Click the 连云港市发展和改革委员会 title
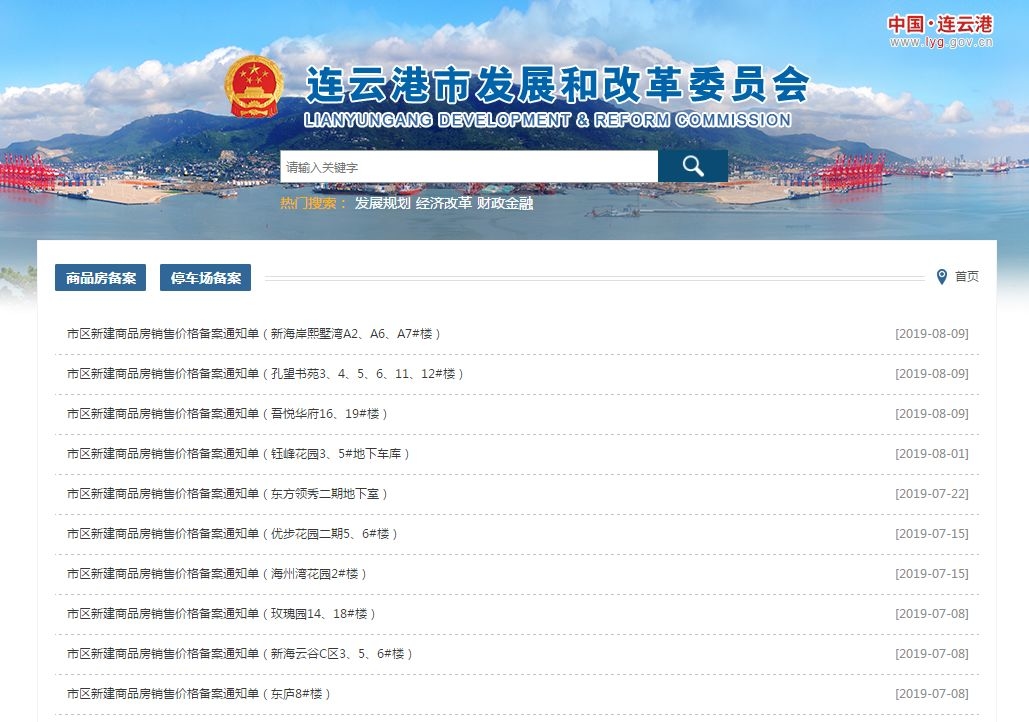The image size is (1029, 722). click(x=557, y=85)
